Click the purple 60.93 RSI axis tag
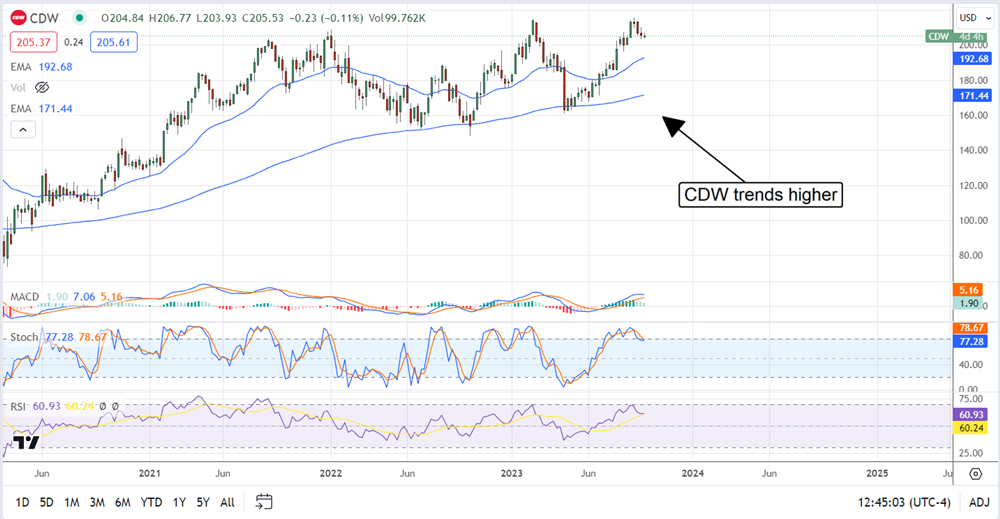 [x=971, y=414]
